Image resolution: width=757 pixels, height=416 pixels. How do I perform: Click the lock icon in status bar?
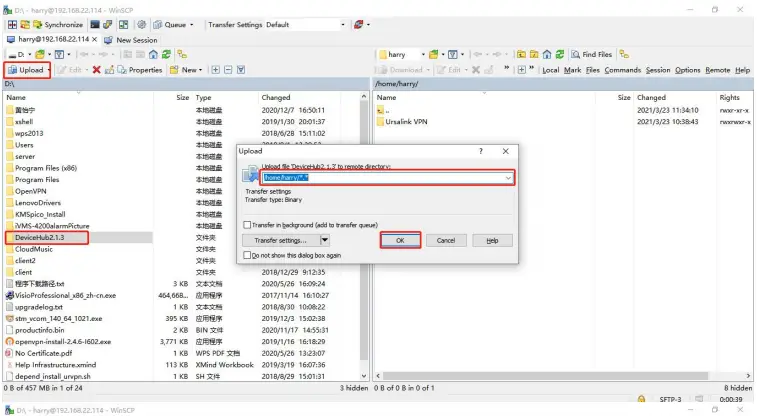click(x=641, y=399)
